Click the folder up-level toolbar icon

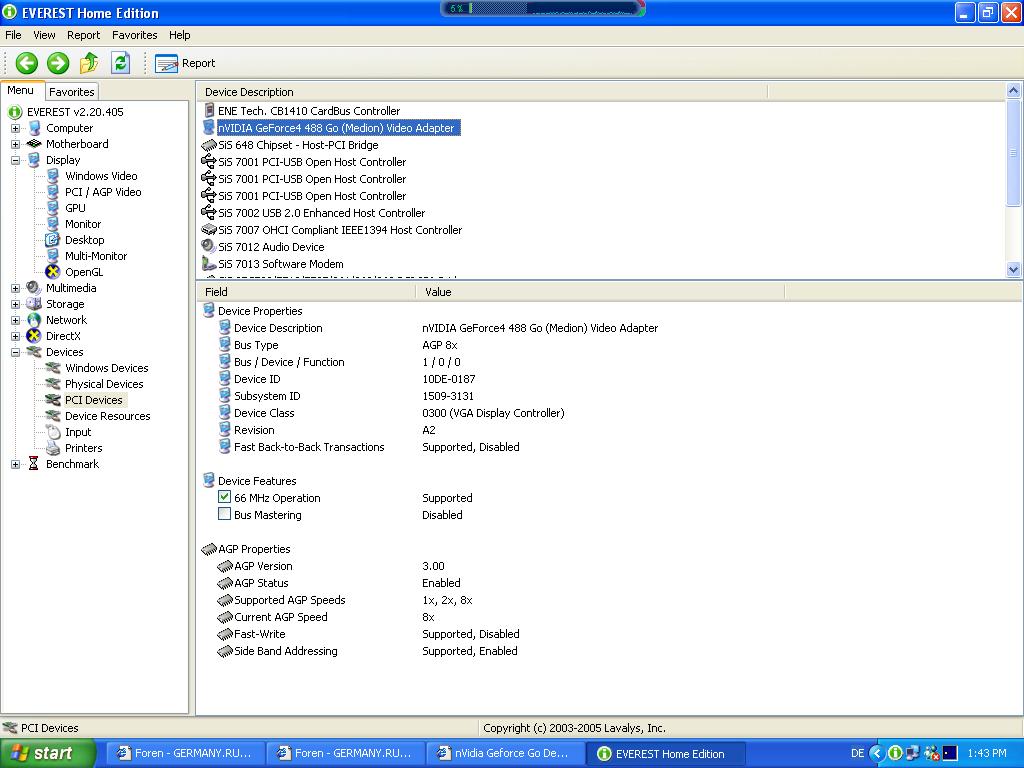click(x=89, y=63)
